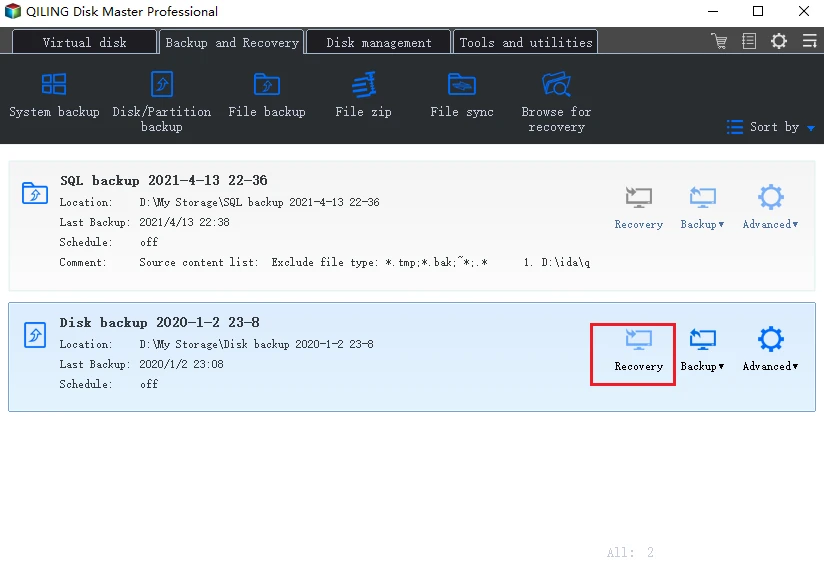Switch to the Virtual disk tab
This screenshot has width=824, height=565.
pyautogui.click(x=84, y=42)
